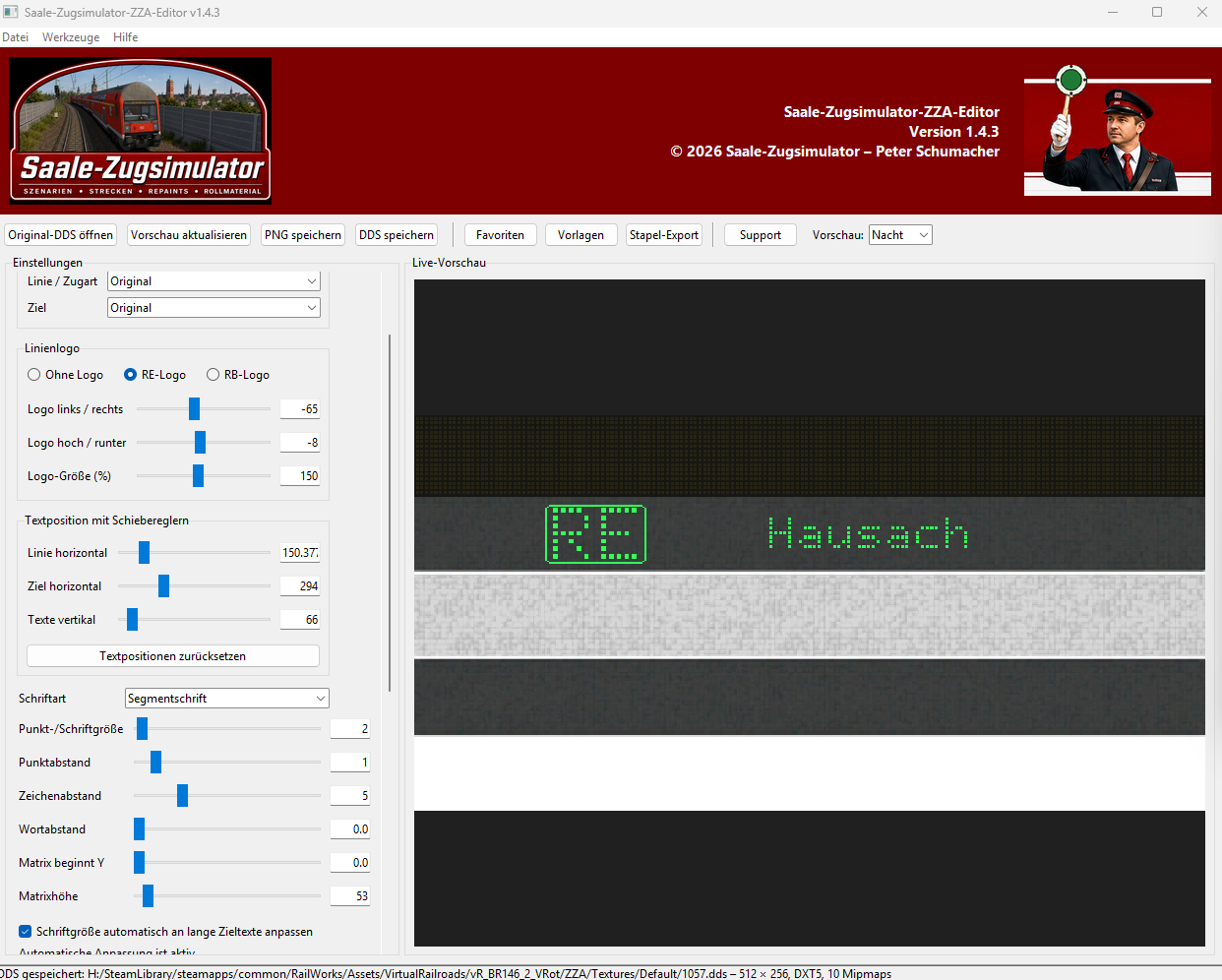Image resolution: width=1222 pixels, height=980 pixels.
Task: Open Favoriten
Action: [500, 235]
